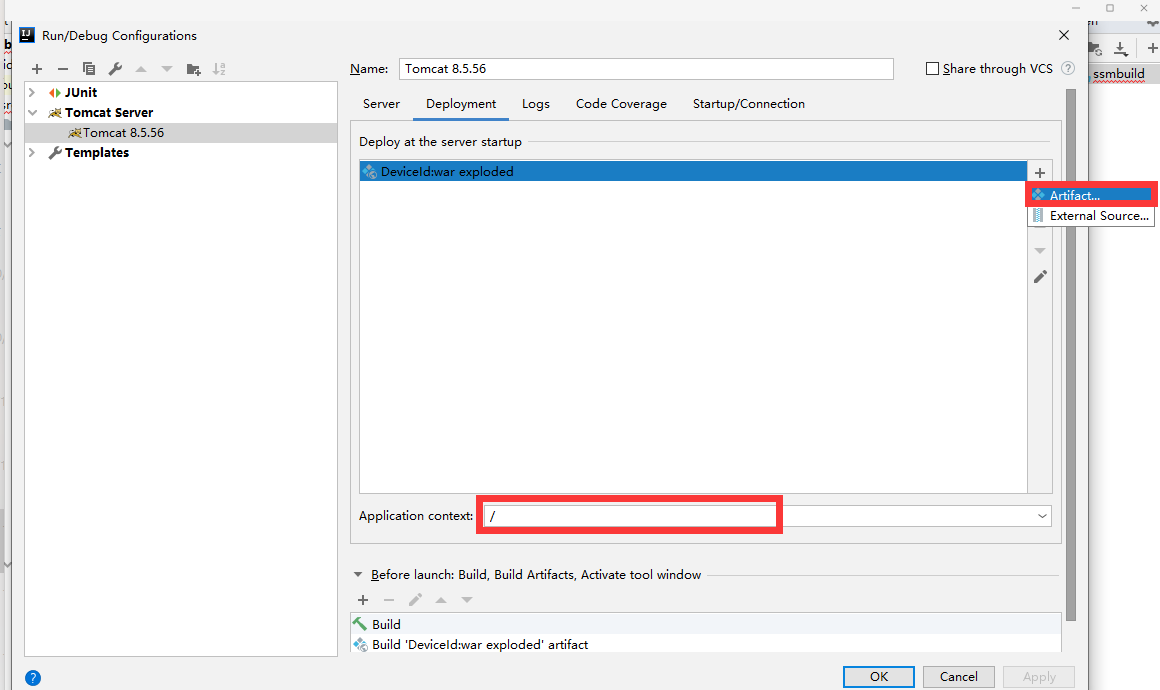Select the Deployment tab
The height and width of the screenshot is (690, 1160).
pos(461,104)
